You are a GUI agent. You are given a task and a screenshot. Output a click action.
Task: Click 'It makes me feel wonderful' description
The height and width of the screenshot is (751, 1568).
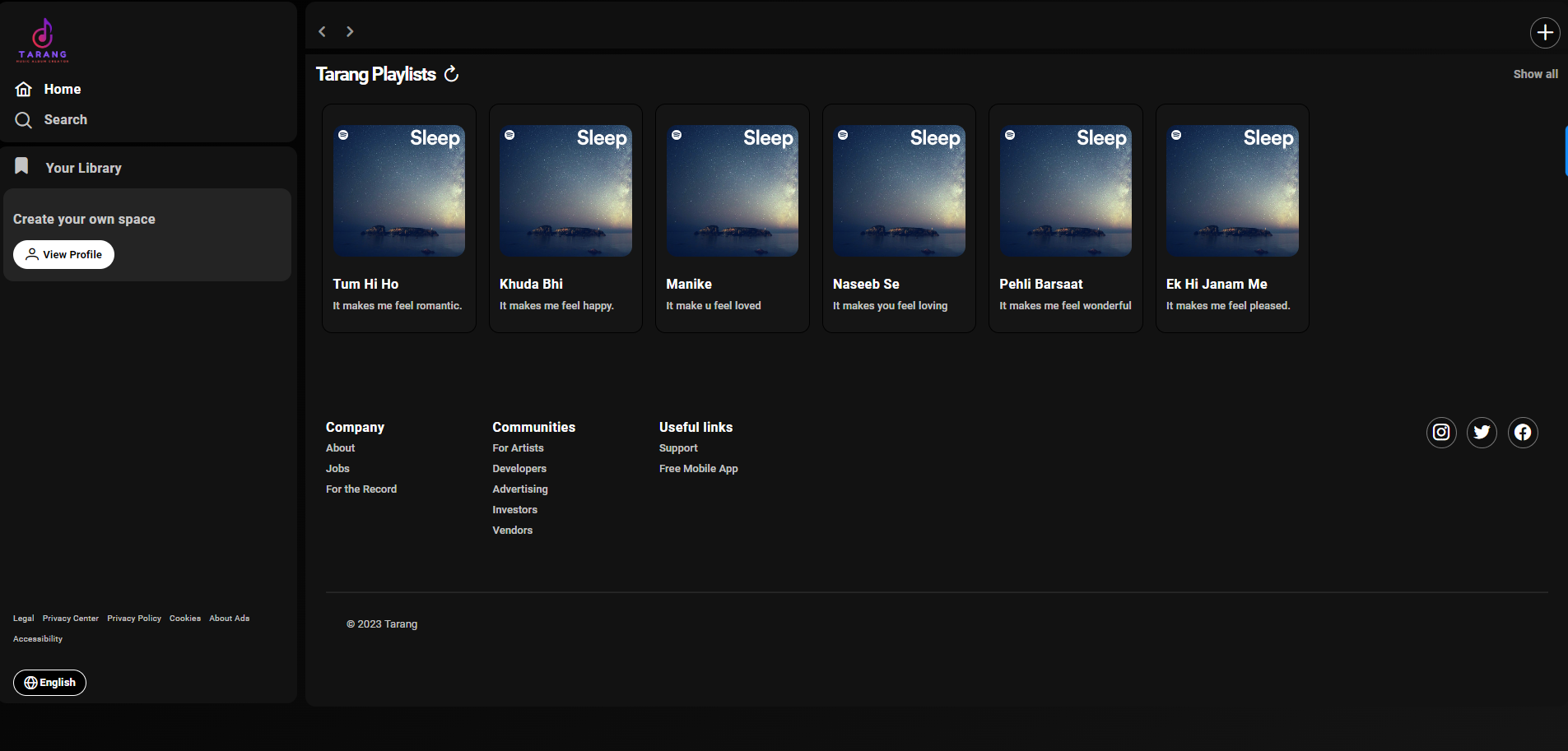[1065, 306]
